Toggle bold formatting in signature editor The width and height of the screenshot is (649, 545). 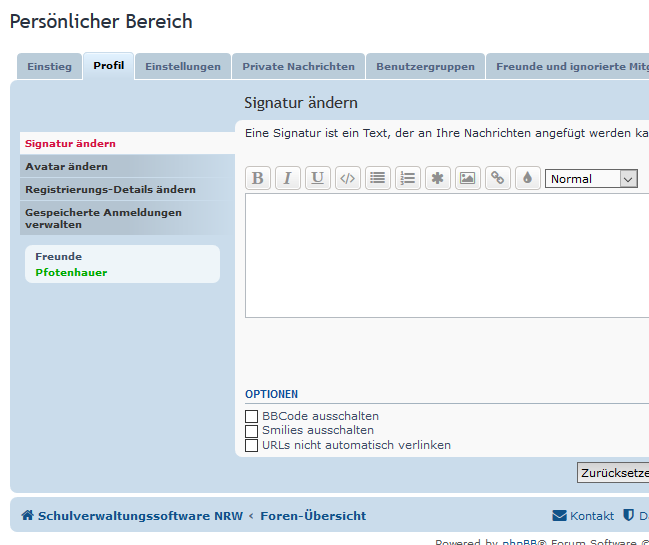[258, 178]
